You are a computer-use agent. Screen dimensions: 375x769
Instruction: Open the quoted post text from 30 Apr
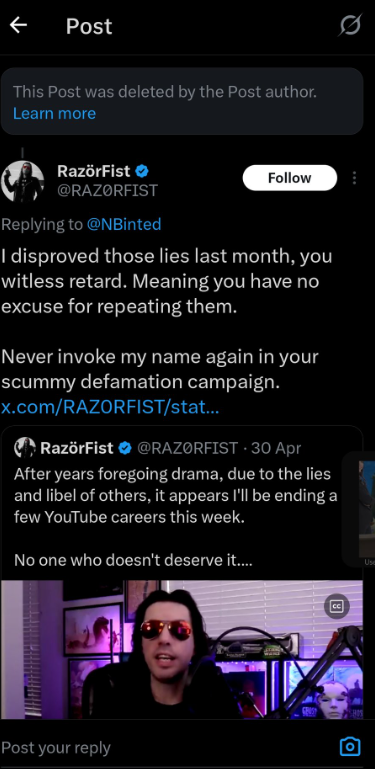pos(175,517)
